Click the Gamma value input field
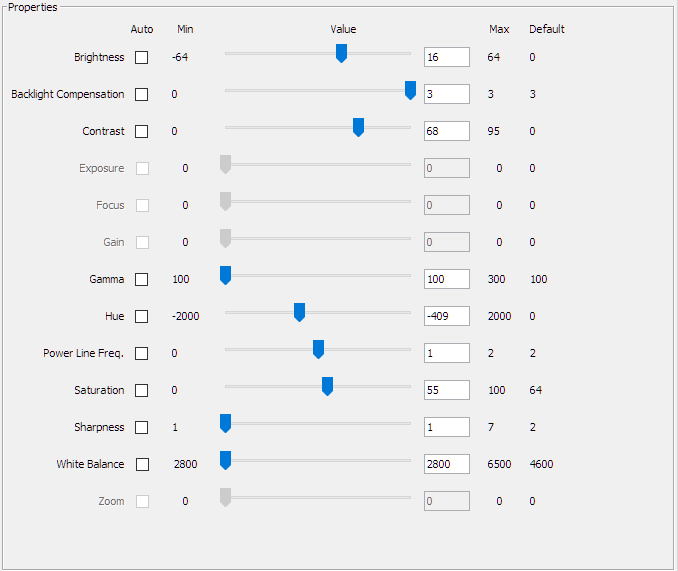The height and width of the screenshot is (571, 678). [446, 279]
